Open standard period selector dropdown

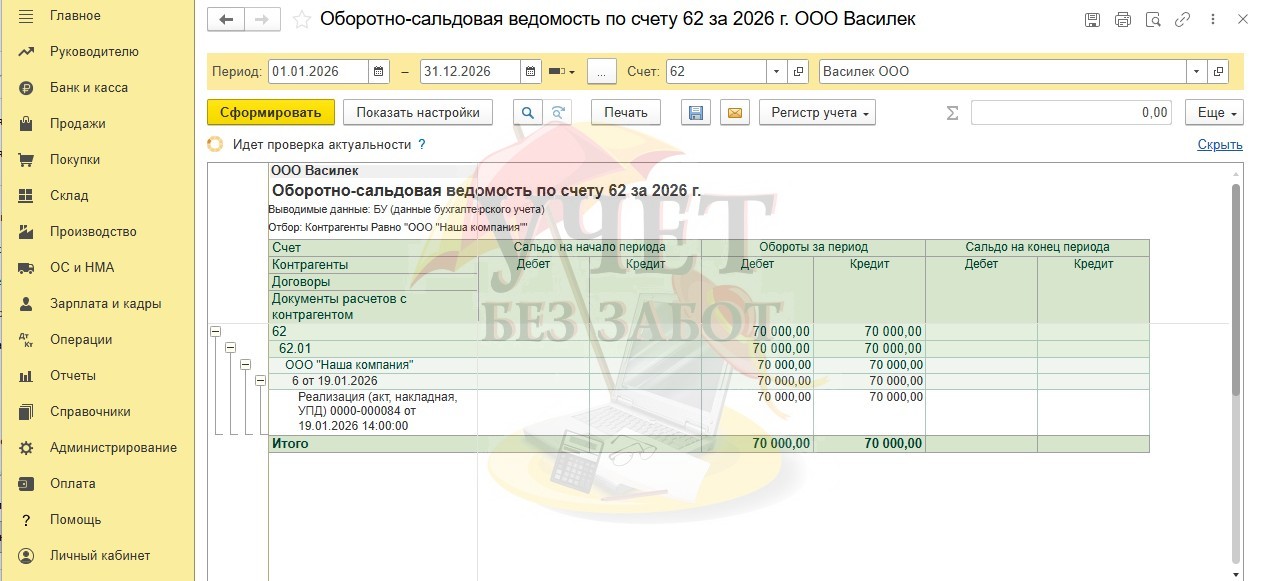pyautogui.click(x=562, y=72)
